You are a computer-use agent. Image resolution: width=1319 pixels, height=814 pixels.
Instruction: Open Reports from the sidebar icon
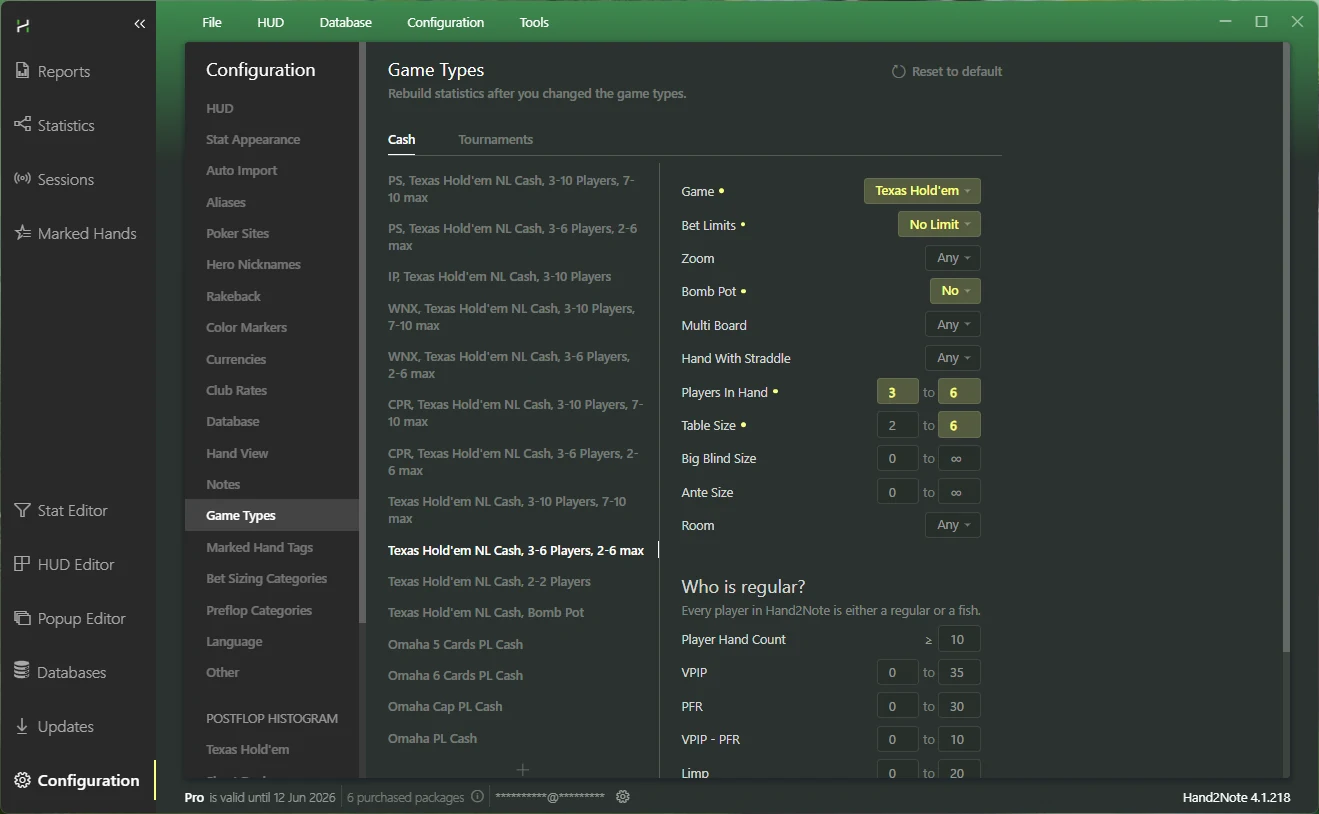coord(22,71)
